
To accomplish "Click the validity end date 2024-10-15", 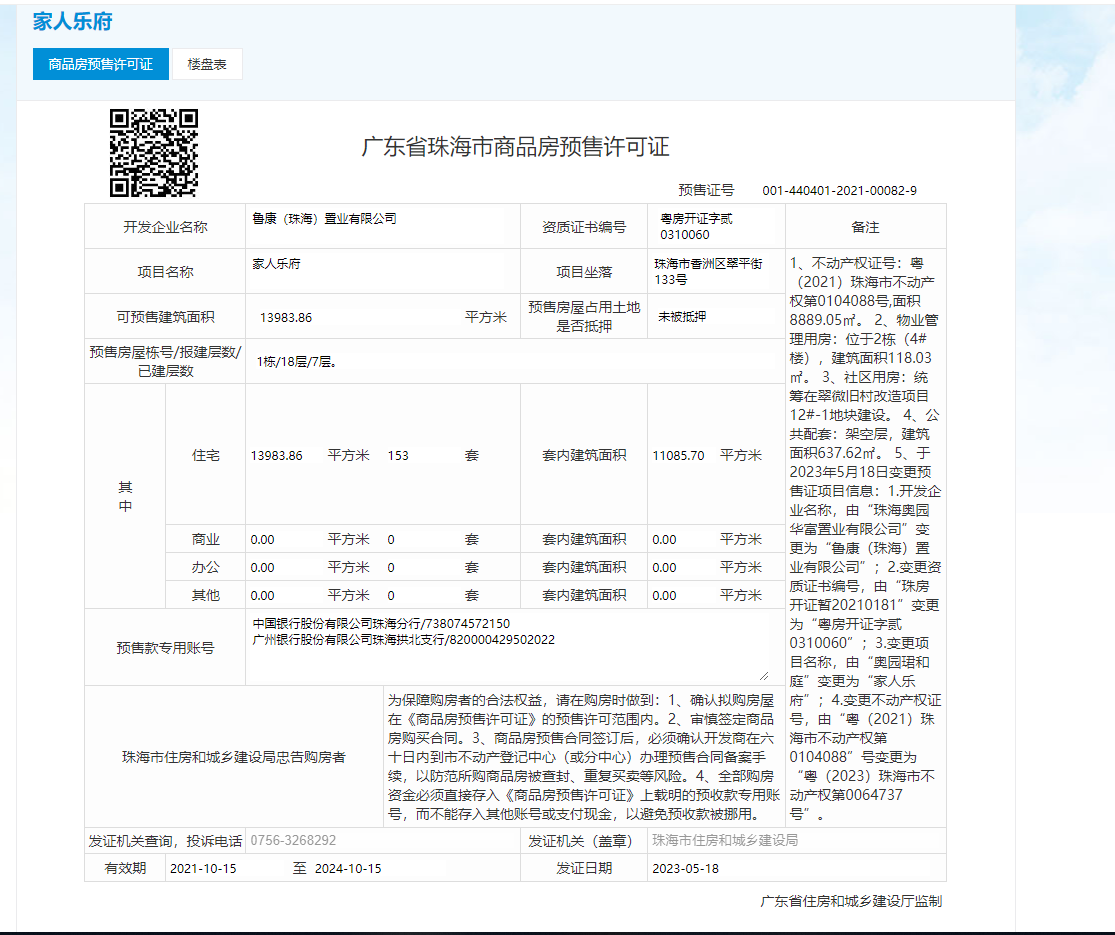I will pos(348,868).
